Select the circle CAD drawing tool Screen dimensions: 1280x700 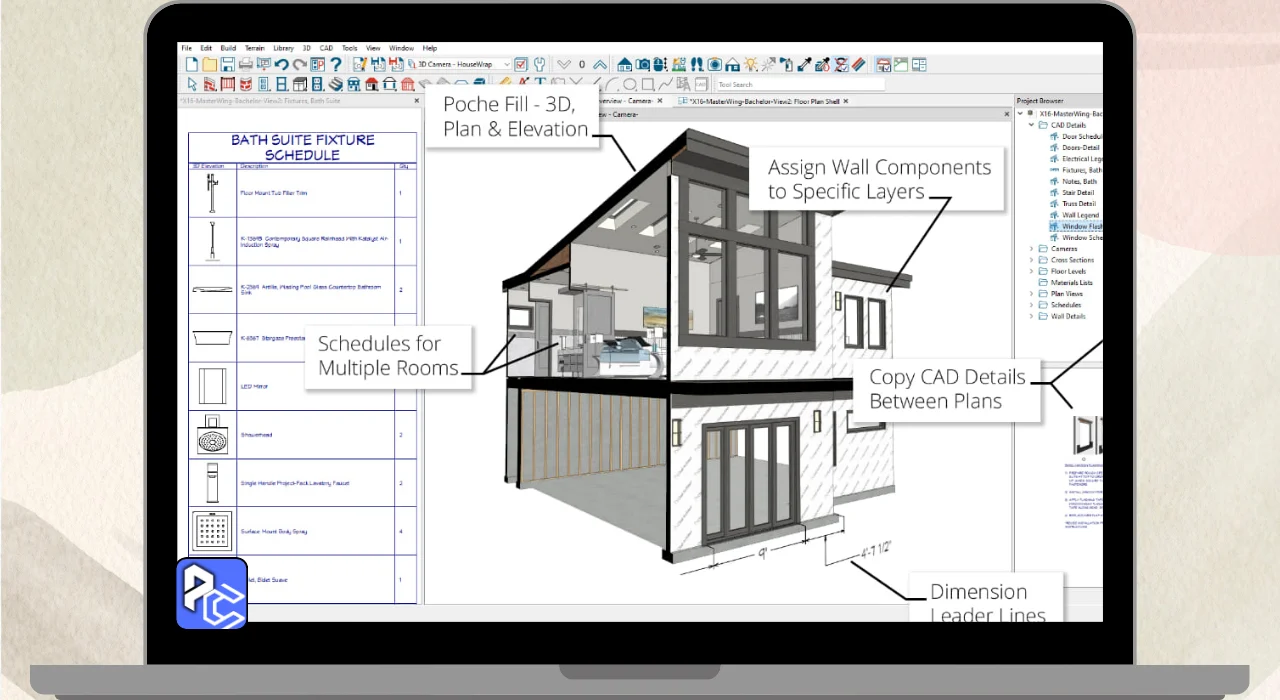629,84
